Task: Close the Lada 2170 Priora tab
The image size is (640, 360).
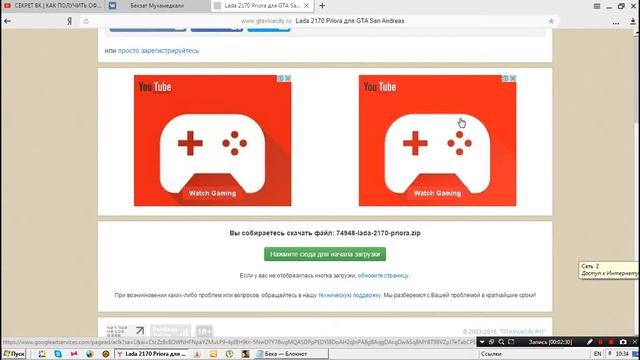Action: (306, 6)
